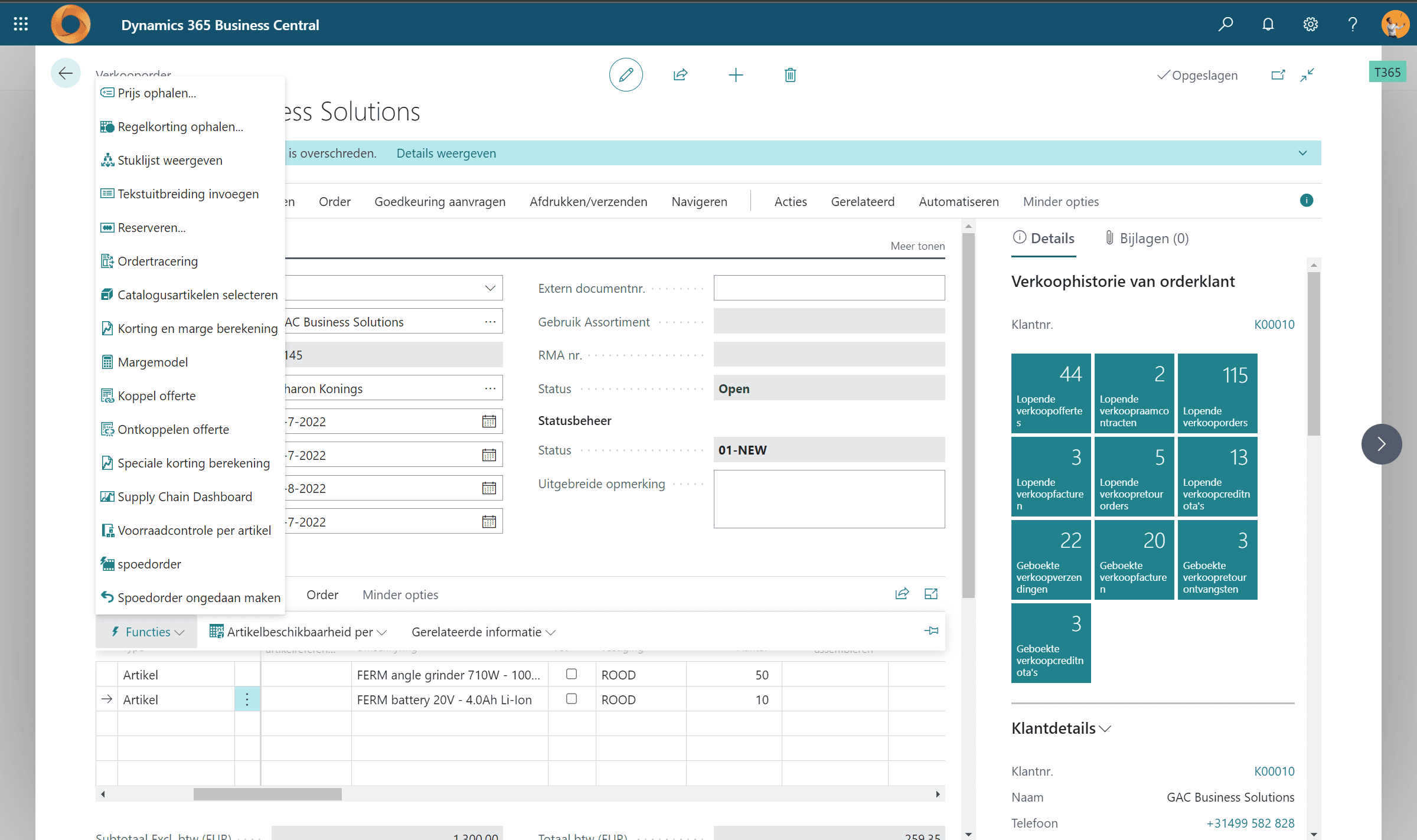The width and height of the screenshot is (1417, 840).
Task: Delete order with trash icon
Action: (790, 75)
